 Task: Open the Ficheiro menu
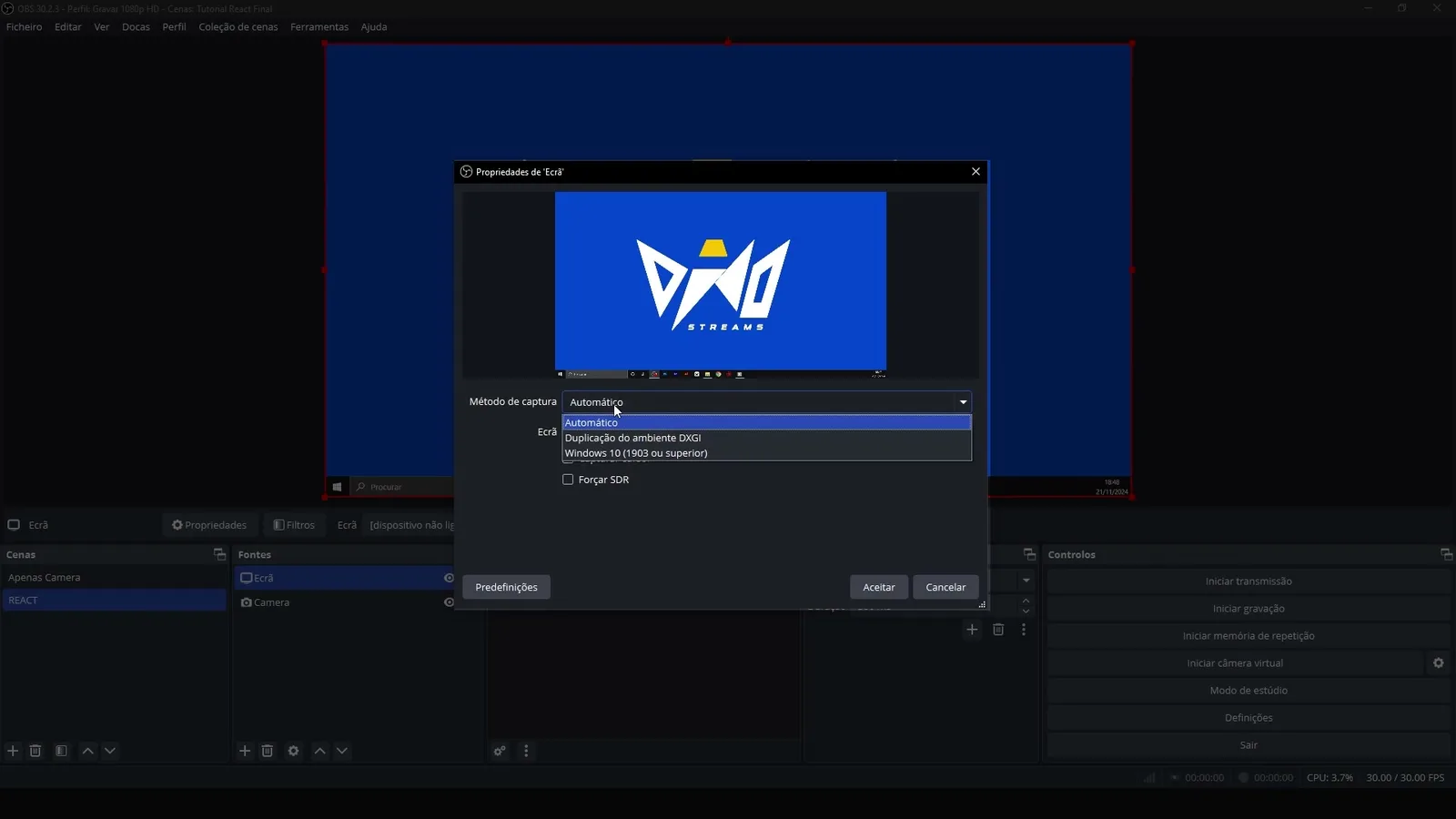click(25, 26)
